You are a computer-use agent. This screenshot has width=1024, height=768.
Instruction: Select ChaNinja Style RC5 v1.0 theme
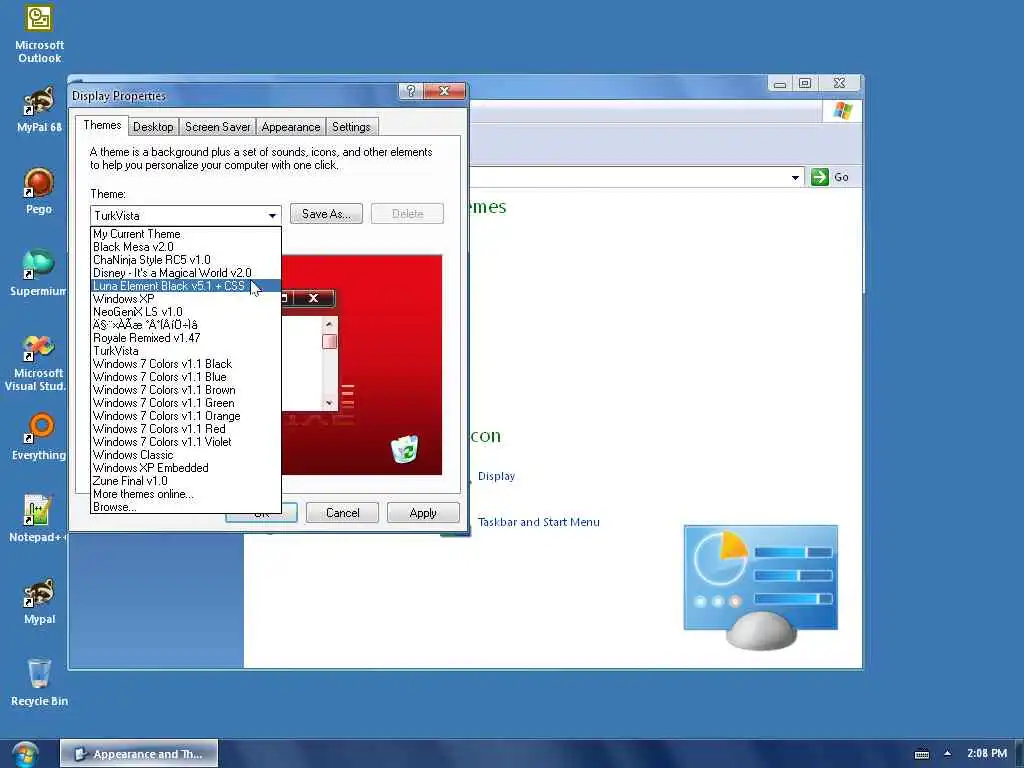(x=185, y=260)
